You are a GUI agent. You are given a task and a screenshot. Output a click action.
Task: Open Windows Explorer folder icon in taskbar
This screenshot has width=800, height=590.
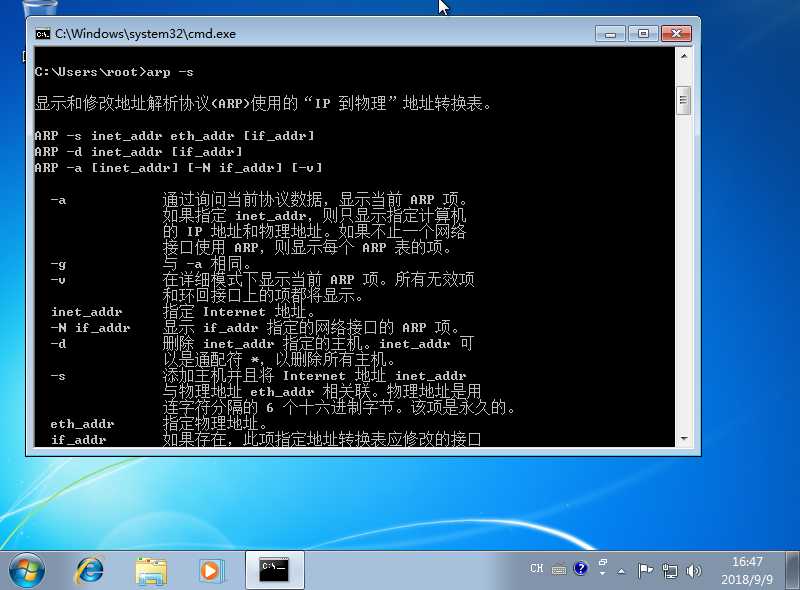point(151,571)
